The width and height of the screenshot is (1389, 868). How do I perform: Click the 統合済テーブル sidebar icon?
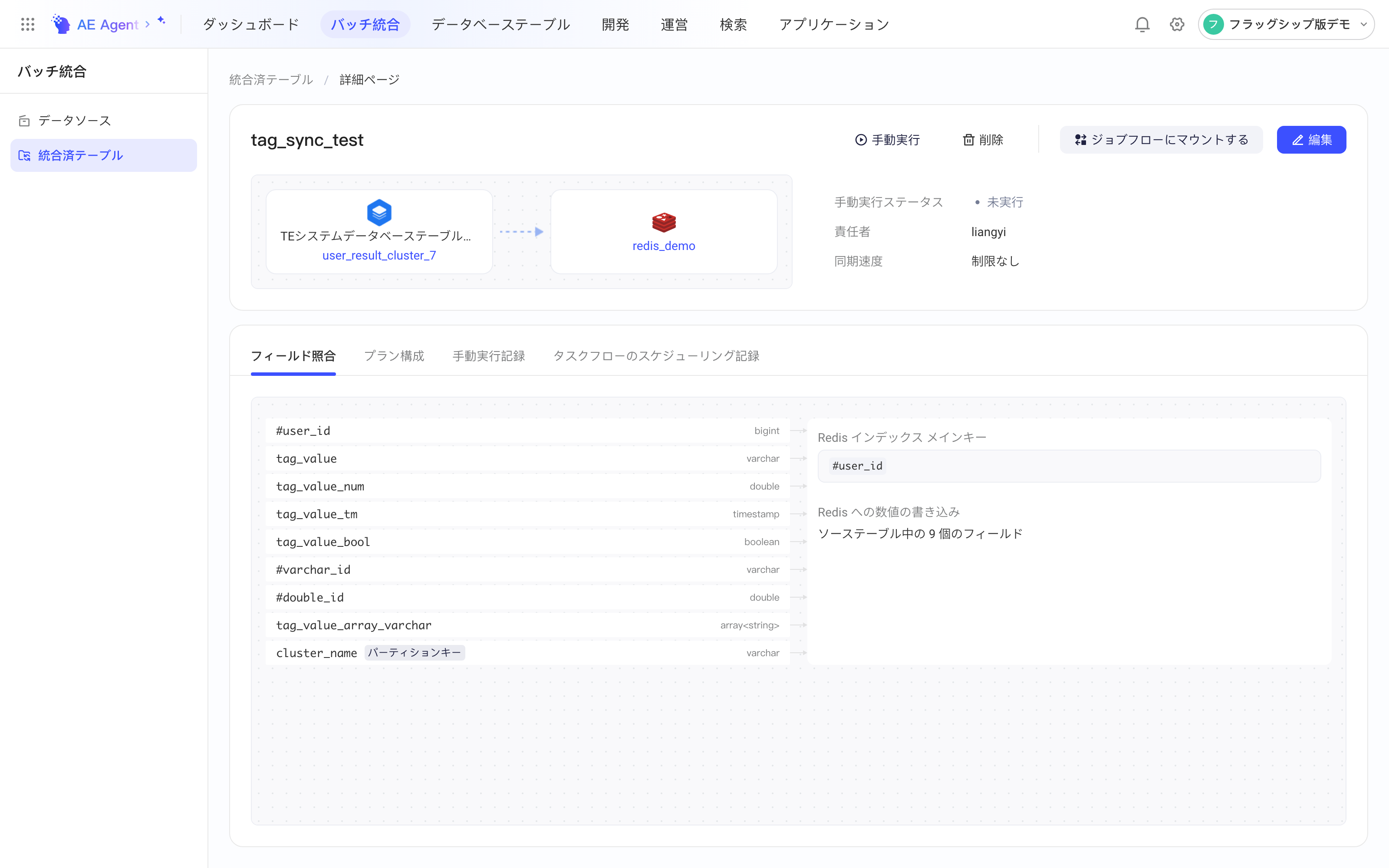pyautogui.click(x=24, y=155)
